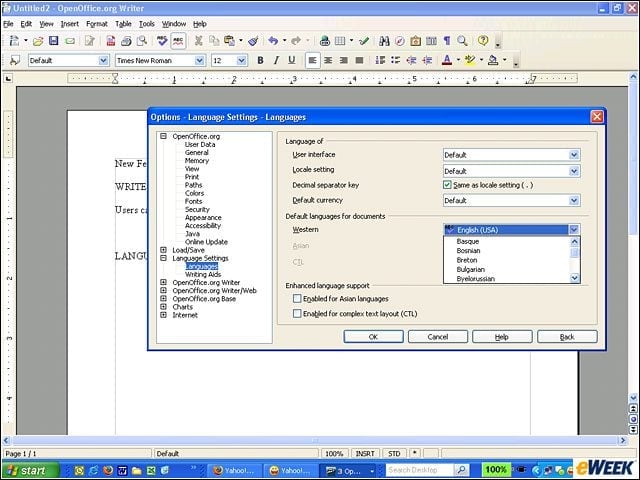Click the New document icon
Viewport: 640px width, 480px height.
[x=14, y=40]
